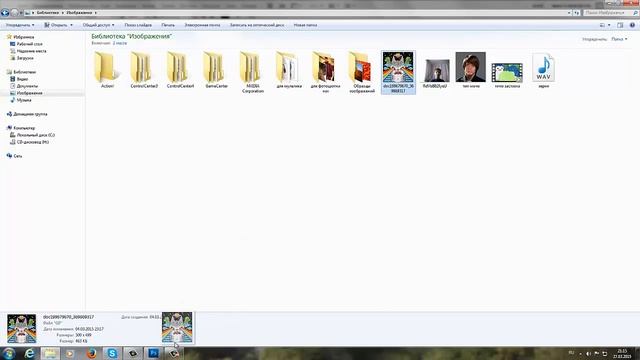This screenshot has height=360, width=640.
Task: Click Библиотеки in the address breadcrumb
Action: 48,13
